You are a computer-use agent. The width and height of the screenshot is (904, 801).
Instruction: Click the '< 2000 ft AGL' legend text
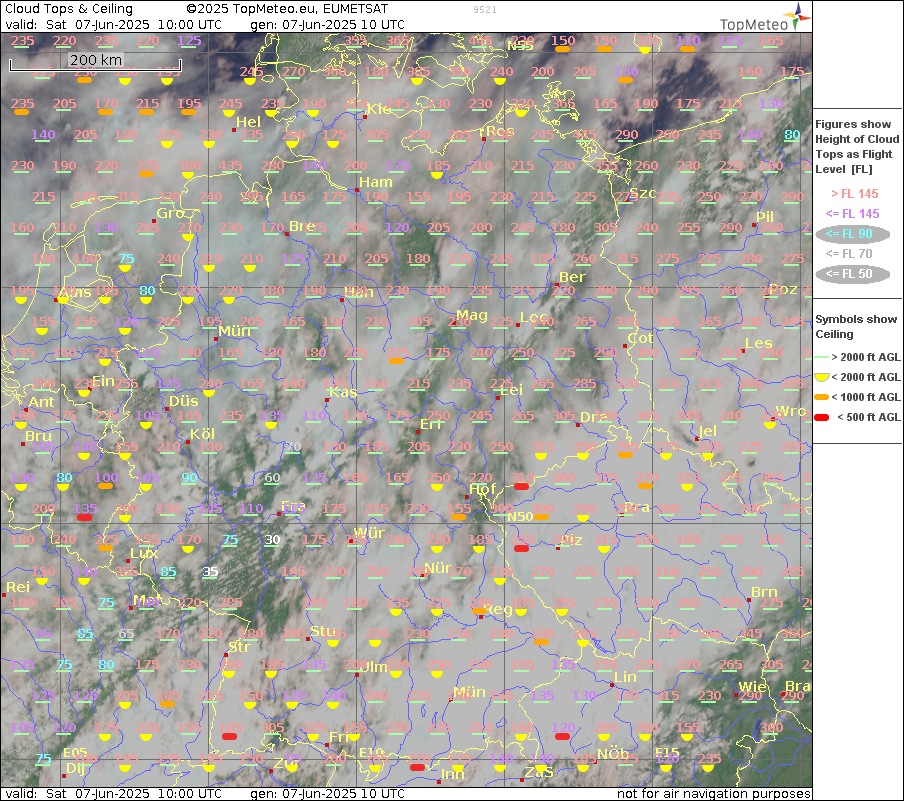865,377
